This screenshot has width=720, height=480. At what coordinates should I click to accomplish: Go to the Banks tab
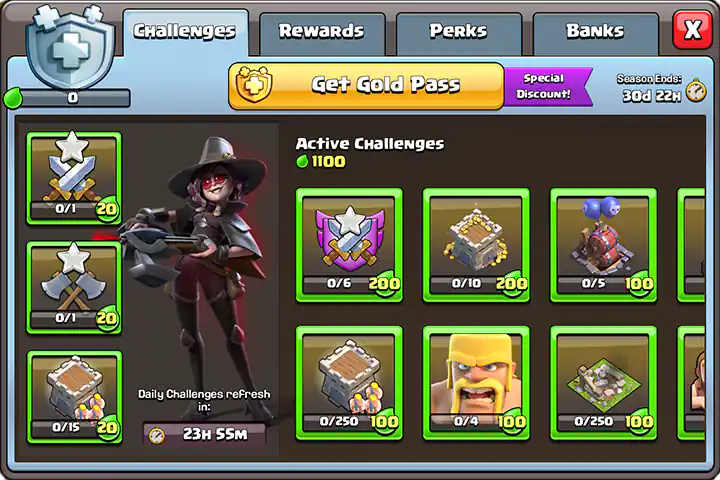595,33
